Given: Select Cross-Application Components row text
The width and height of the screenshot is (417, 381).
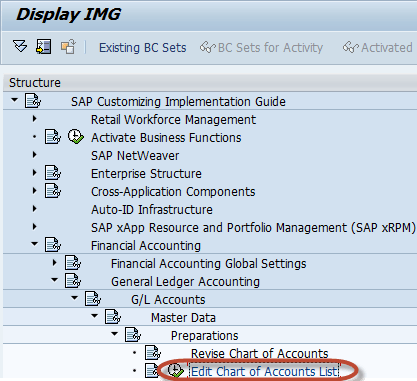Looking at the screenshot, I should (173, 191).
